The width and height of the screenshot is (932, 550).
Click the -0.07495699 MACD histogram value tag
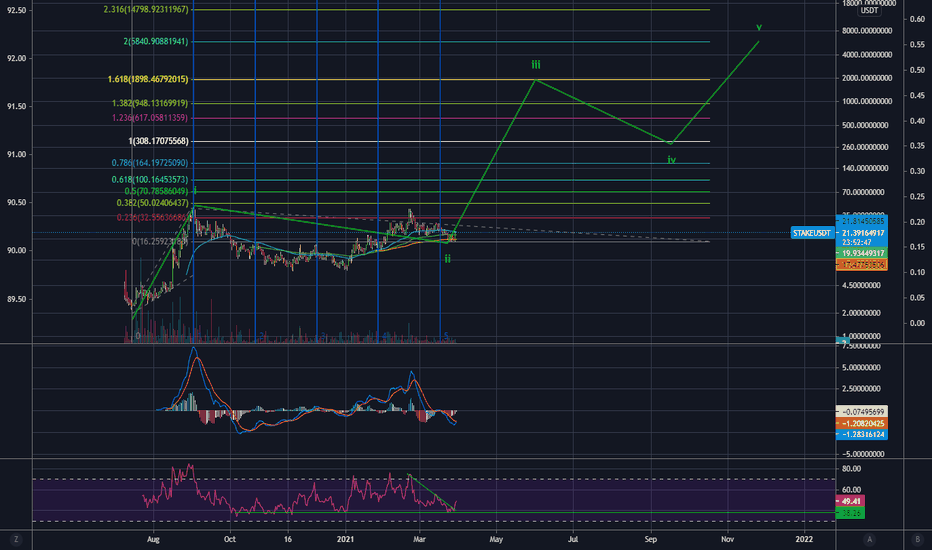click(x=861, y=411)
